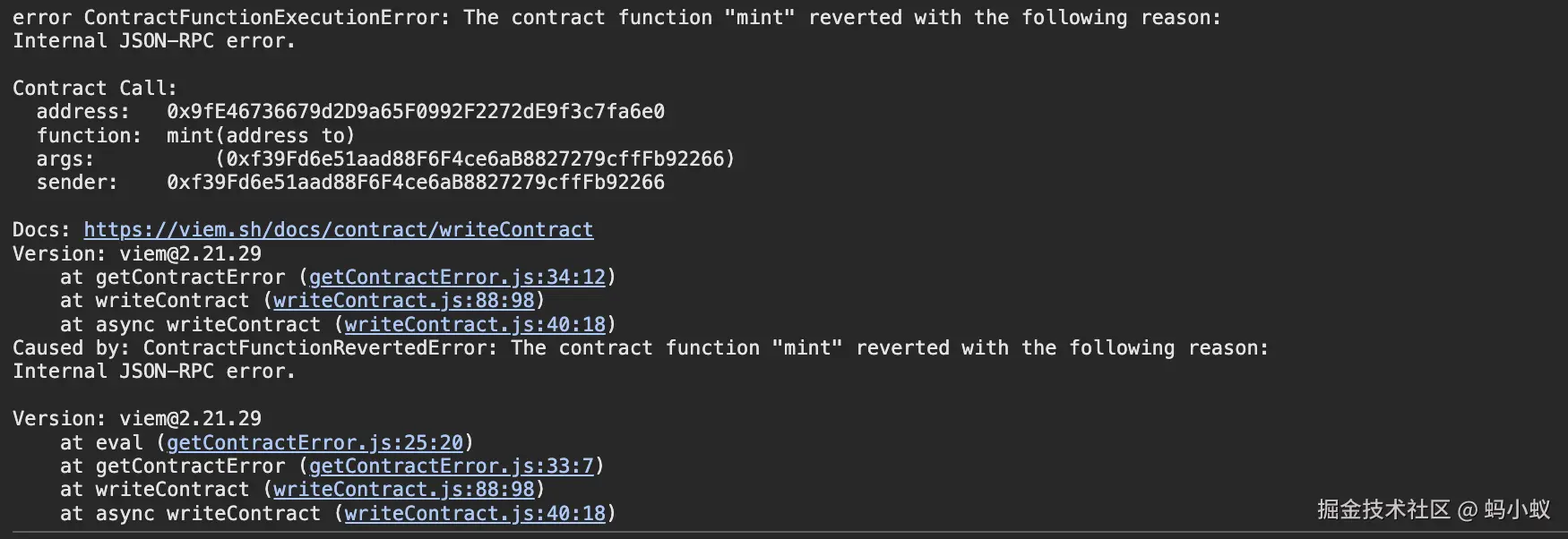
Task: Open the getContractError.js:25:20 eval link
Action: pyautogui.click(x=314, y=443)
